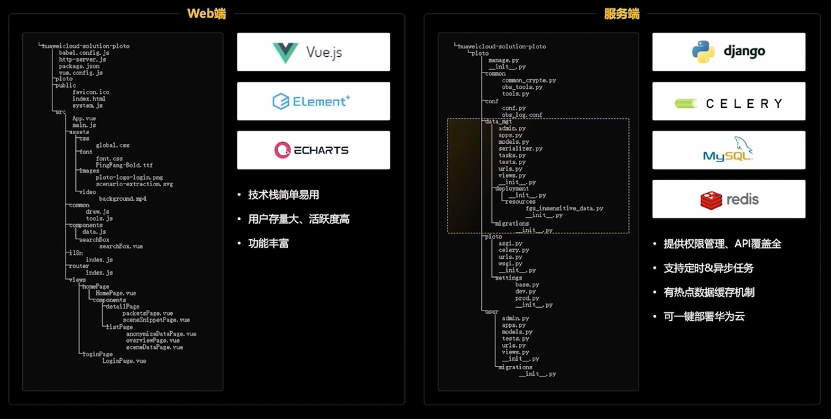Select bullet text 技术栈简单易用
The height and width of the screenshot is (420, 832).
283,195
